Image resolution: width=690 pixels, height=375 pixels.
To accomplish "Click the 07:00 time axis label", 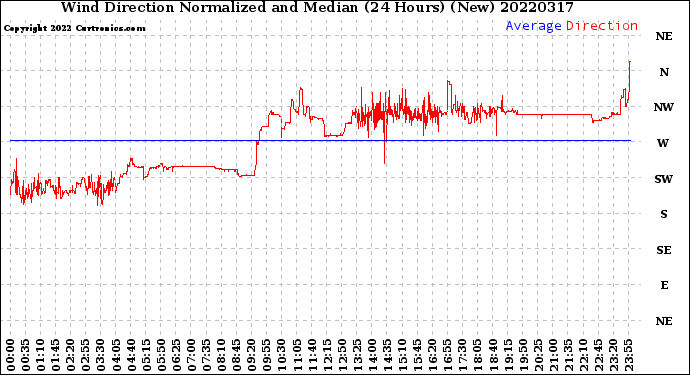I will point(191,355).
